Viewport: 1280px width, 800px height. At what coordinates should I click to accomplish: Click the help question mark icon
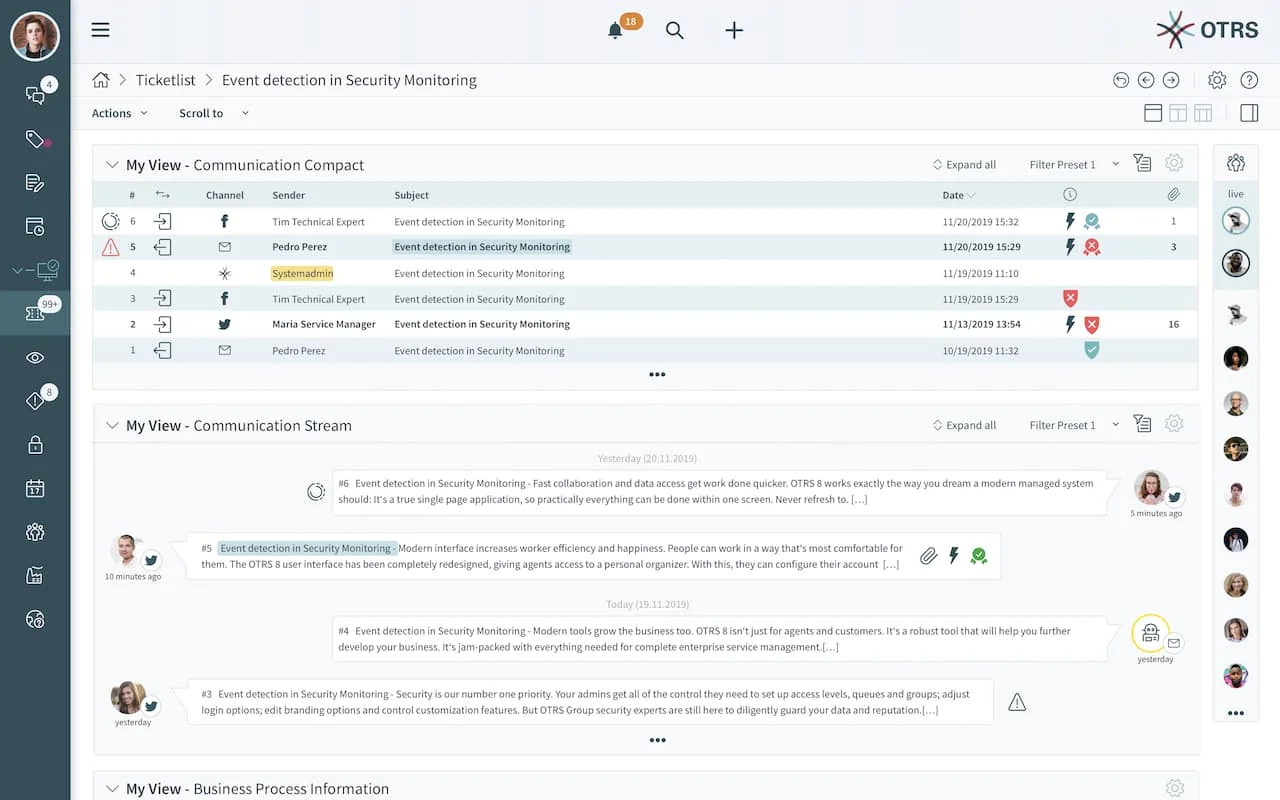pos(1249,80)
